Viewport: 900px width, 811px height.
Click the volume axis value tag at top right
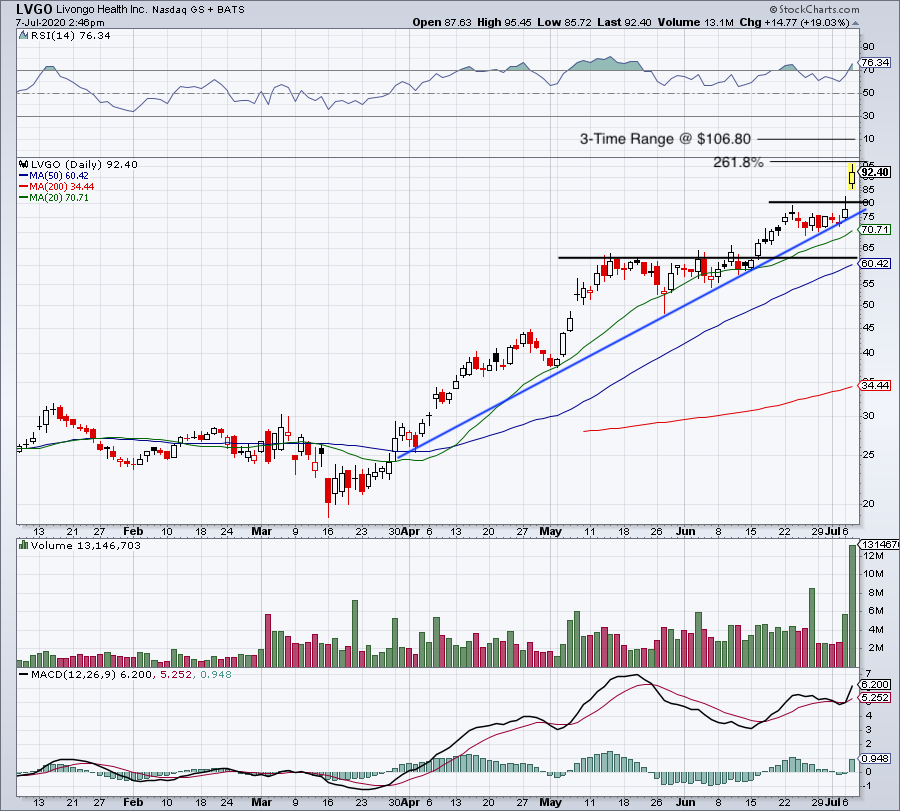(879, 544)
